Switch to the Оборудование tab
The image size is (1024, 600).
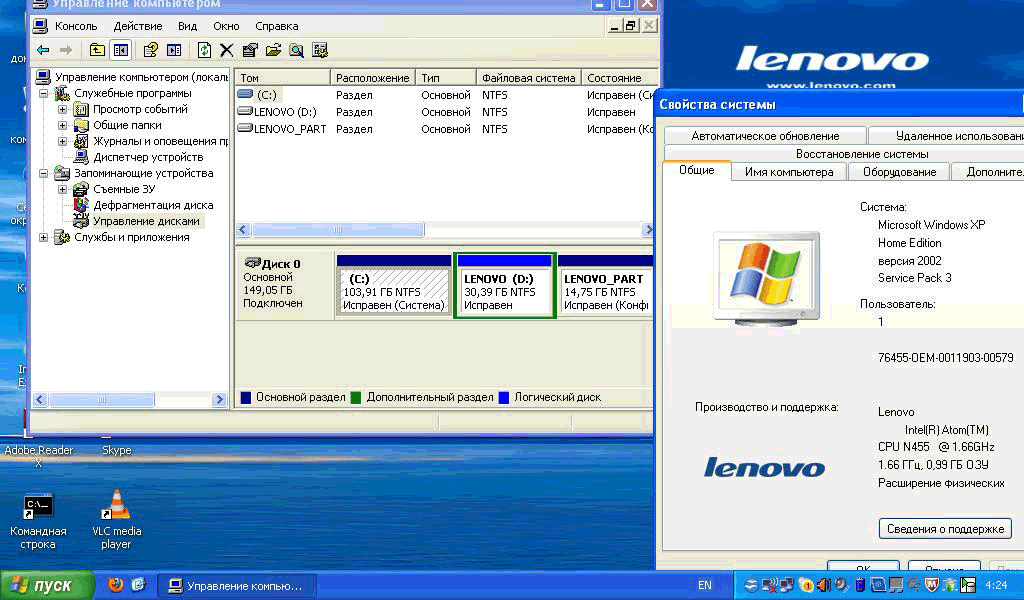[x=899, y=172]
